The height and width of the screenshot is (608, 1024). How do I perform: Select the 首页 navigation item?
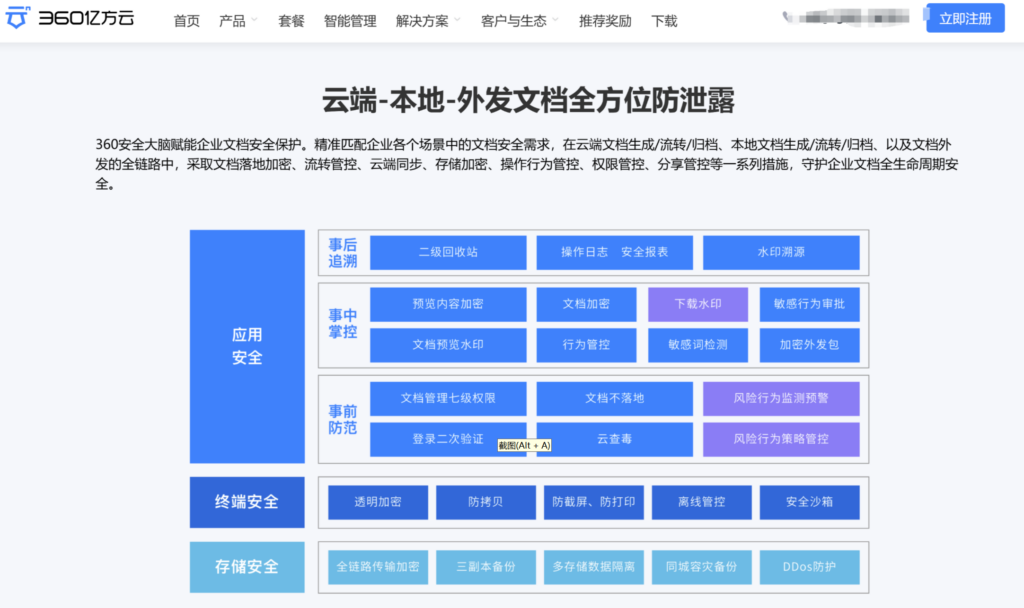click(186, 19)
